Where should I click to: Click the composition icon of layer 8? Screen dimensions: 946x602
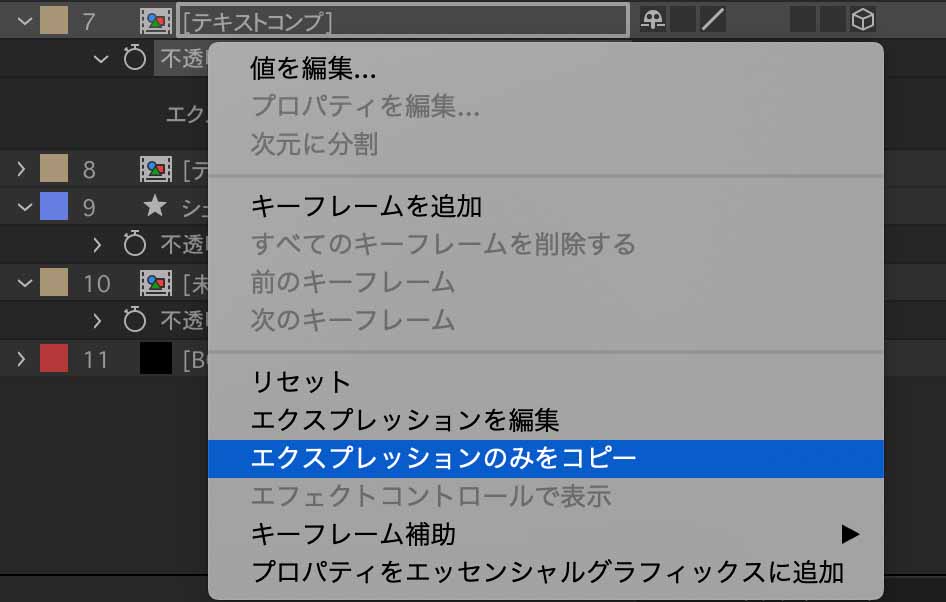(x=156, y=170)
